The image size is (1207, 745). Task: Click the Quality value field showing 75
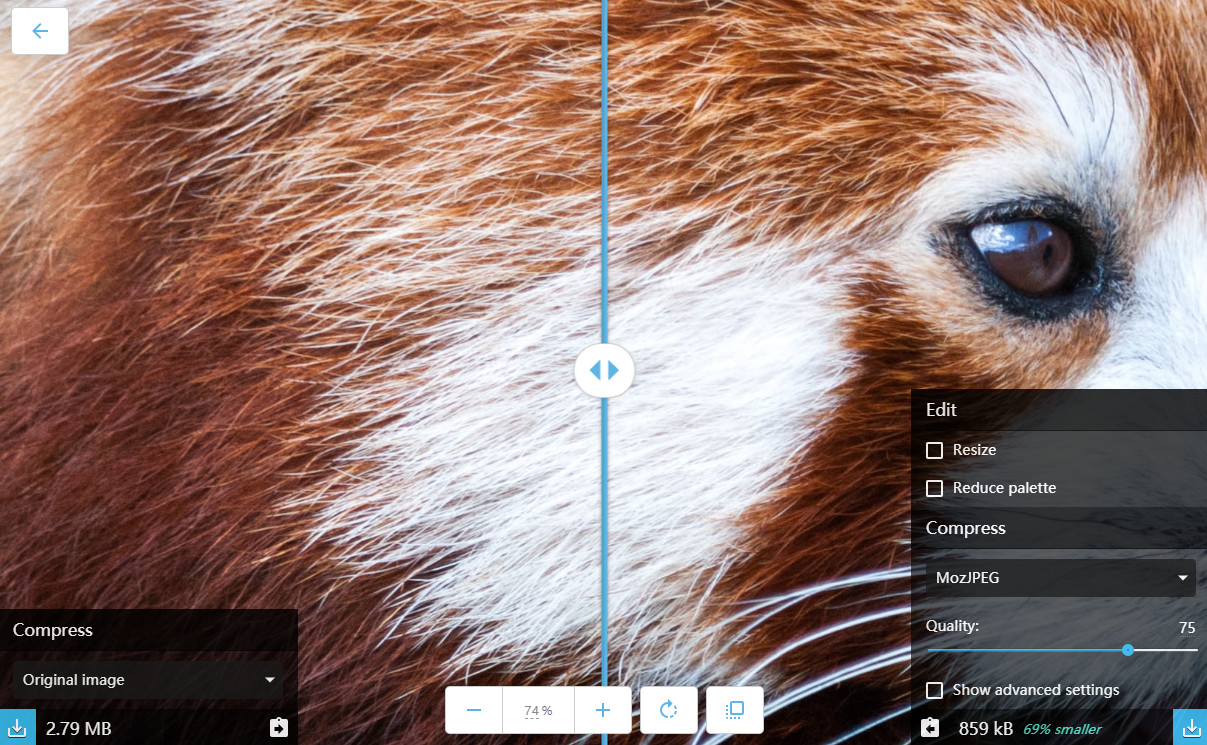(1186, 628)
